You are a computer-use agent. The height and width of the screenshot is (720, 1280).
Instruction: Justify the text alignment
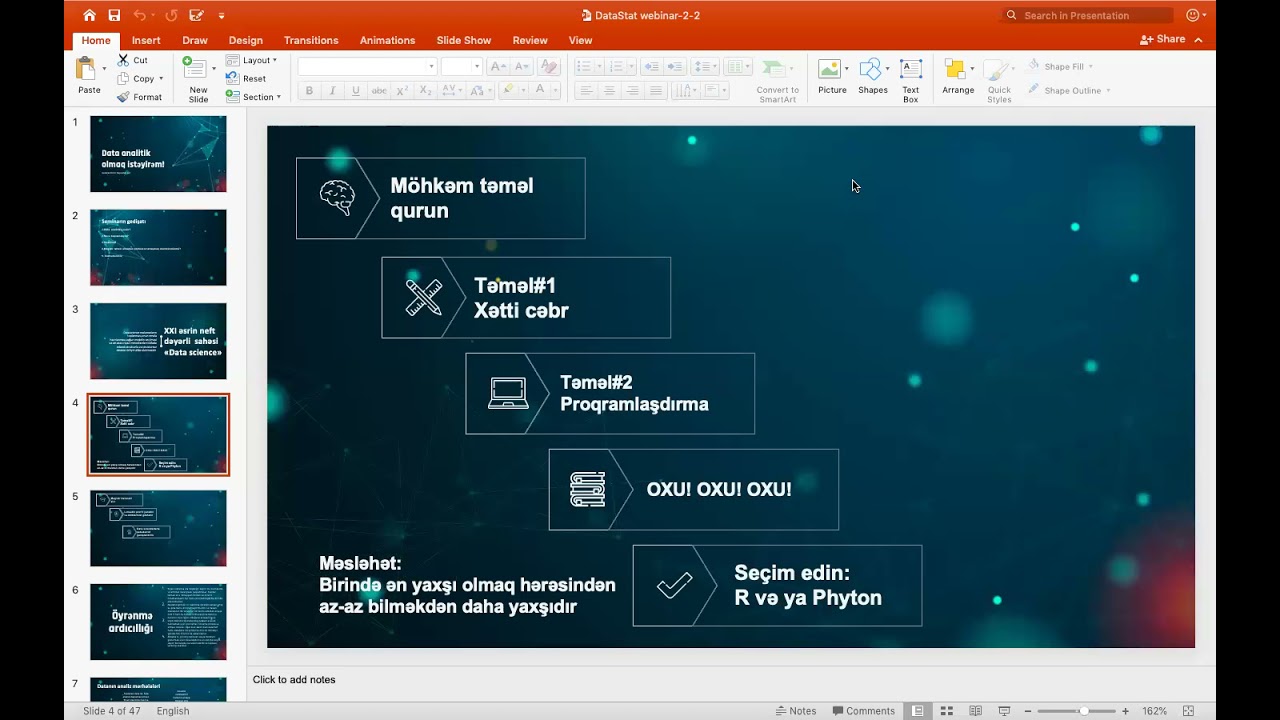click(655, 90)
